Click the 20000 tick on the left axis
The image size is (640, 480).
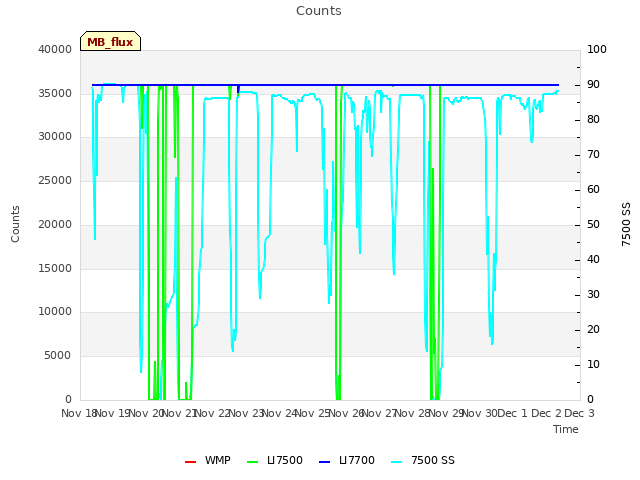[x=55, y=224]
